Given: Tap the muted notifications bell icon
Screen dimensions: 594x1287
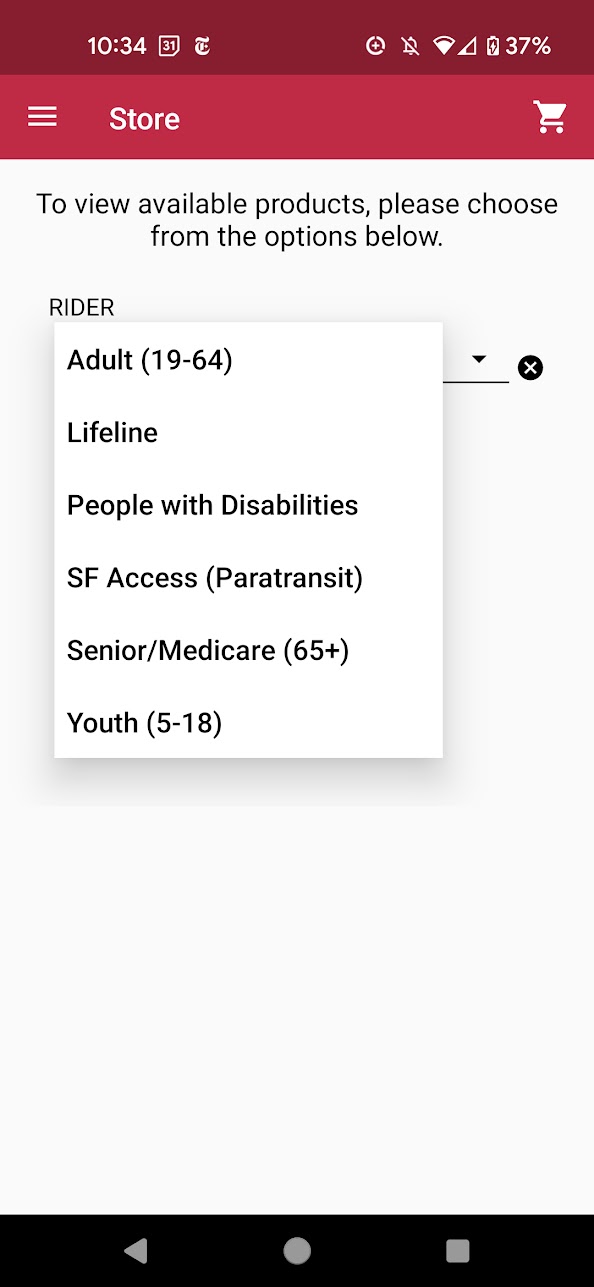Looking at the screenshot, I should (408, 46).
